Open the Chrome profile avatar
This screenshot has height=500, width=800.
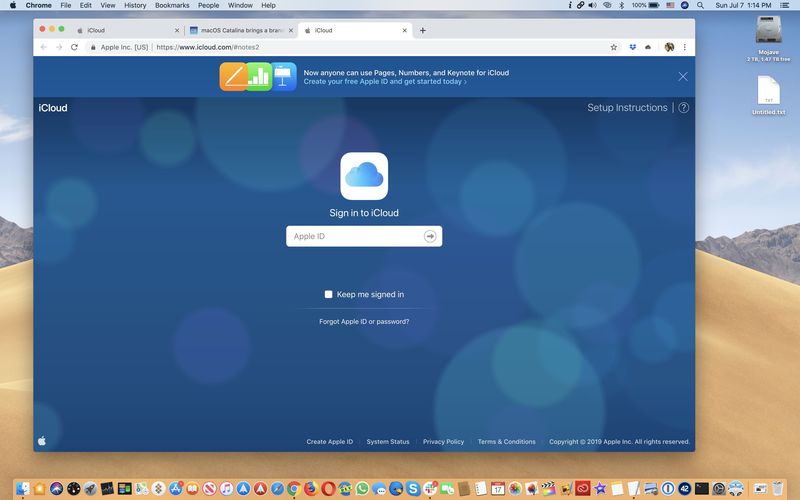669,47
